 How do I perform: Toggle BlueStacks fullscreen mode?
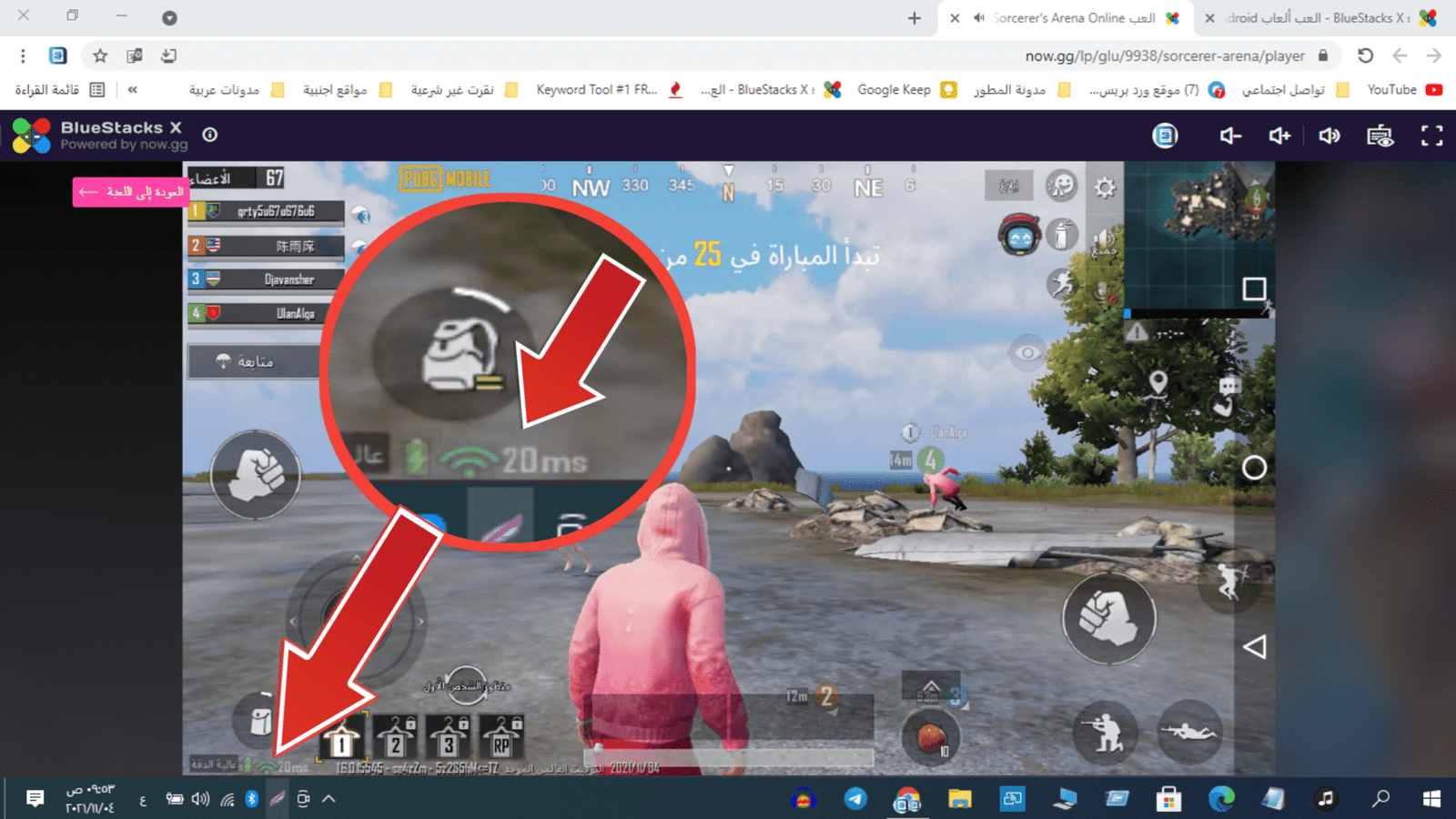click(1431, 136)
